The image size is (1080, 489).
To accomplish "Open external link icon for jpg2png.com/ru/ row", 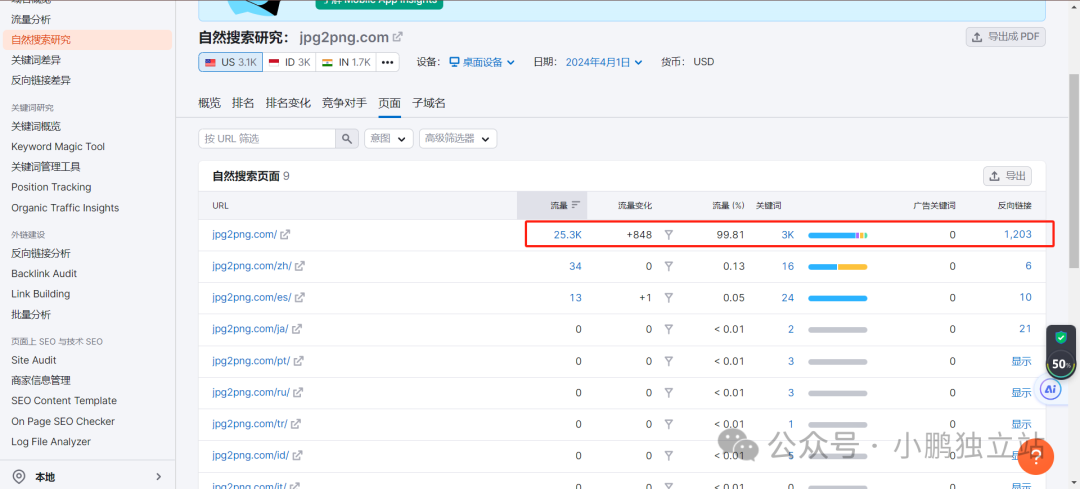I will (298, 393).
